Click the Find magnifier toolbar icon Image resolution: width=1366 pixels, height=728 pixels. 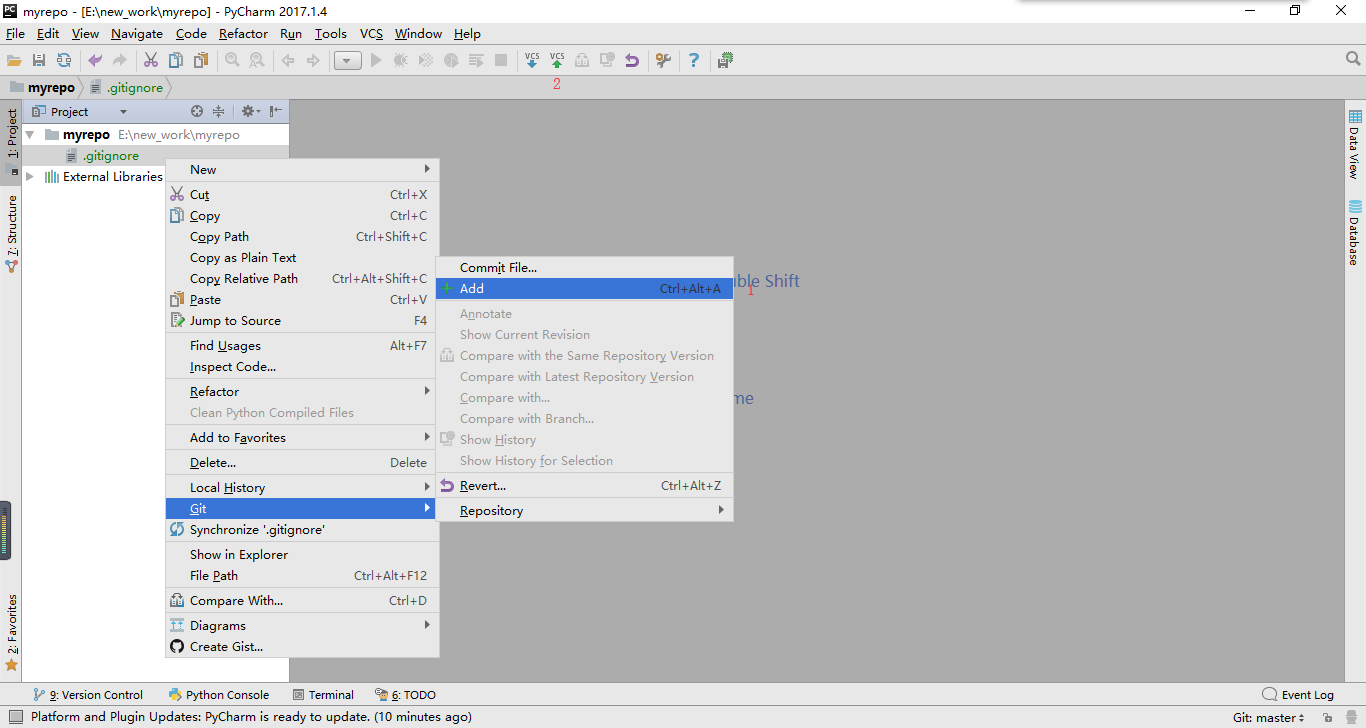(232, 61)
